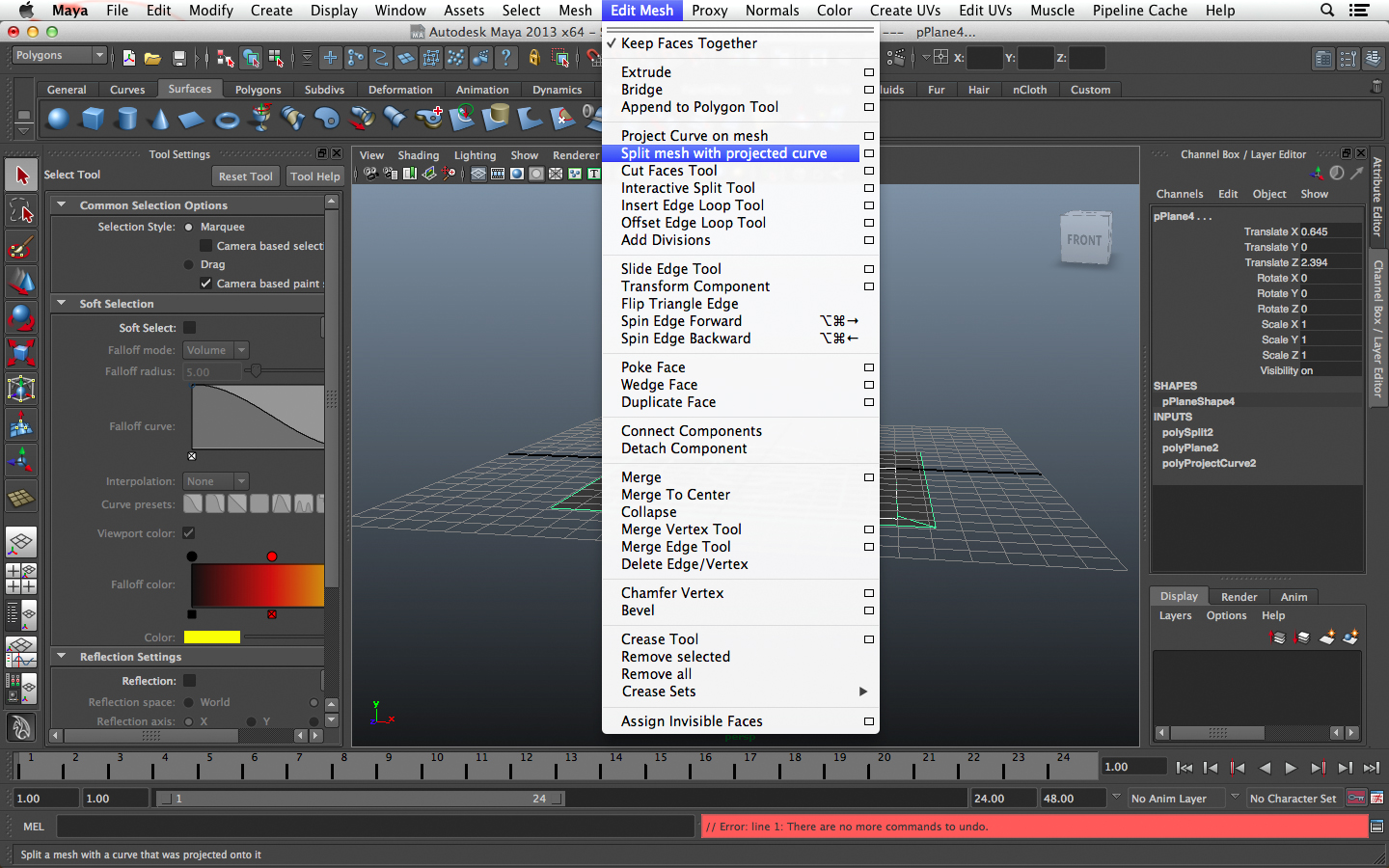Open the Polygons menu set dropdown
This screenshot has height=868, width=1389.
coord(58,56)
